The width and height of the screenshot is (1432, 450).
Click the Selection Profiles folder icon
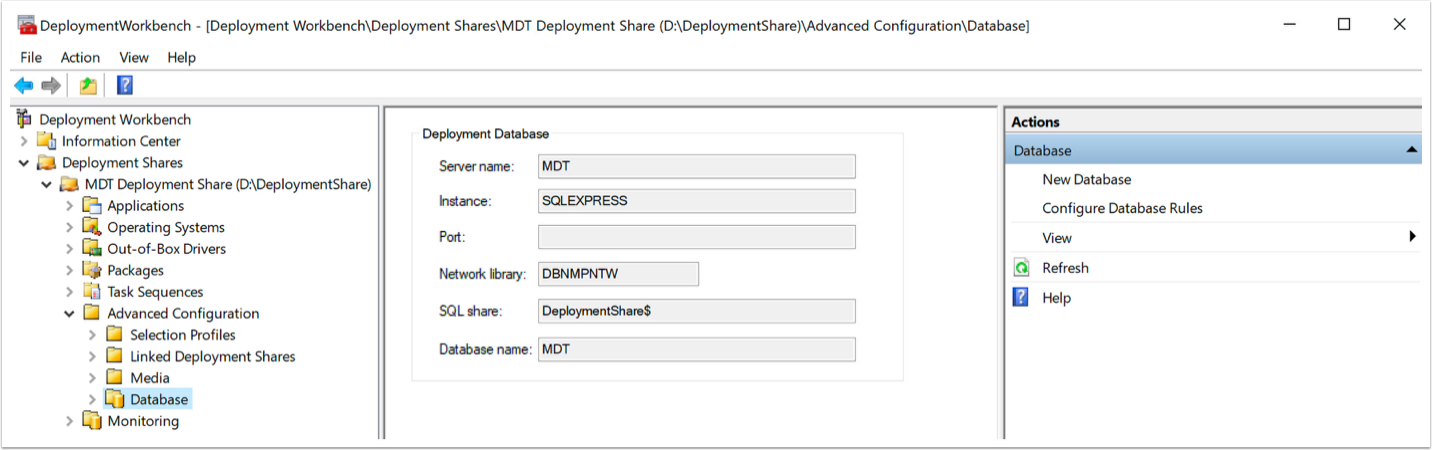coord(115,335)
